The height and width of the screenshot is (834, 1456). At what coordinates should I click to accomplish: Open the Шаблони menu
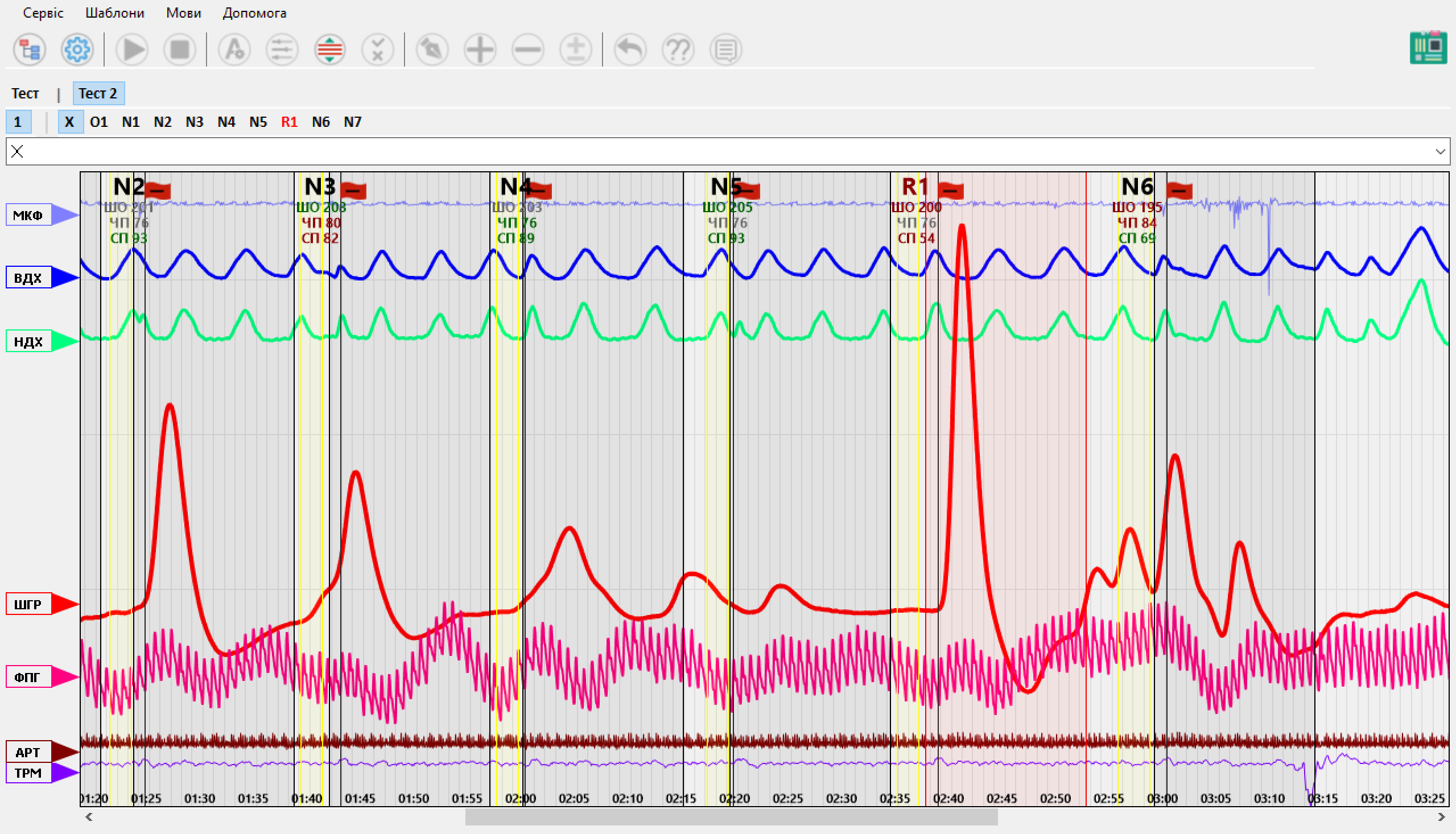[114, 13]
